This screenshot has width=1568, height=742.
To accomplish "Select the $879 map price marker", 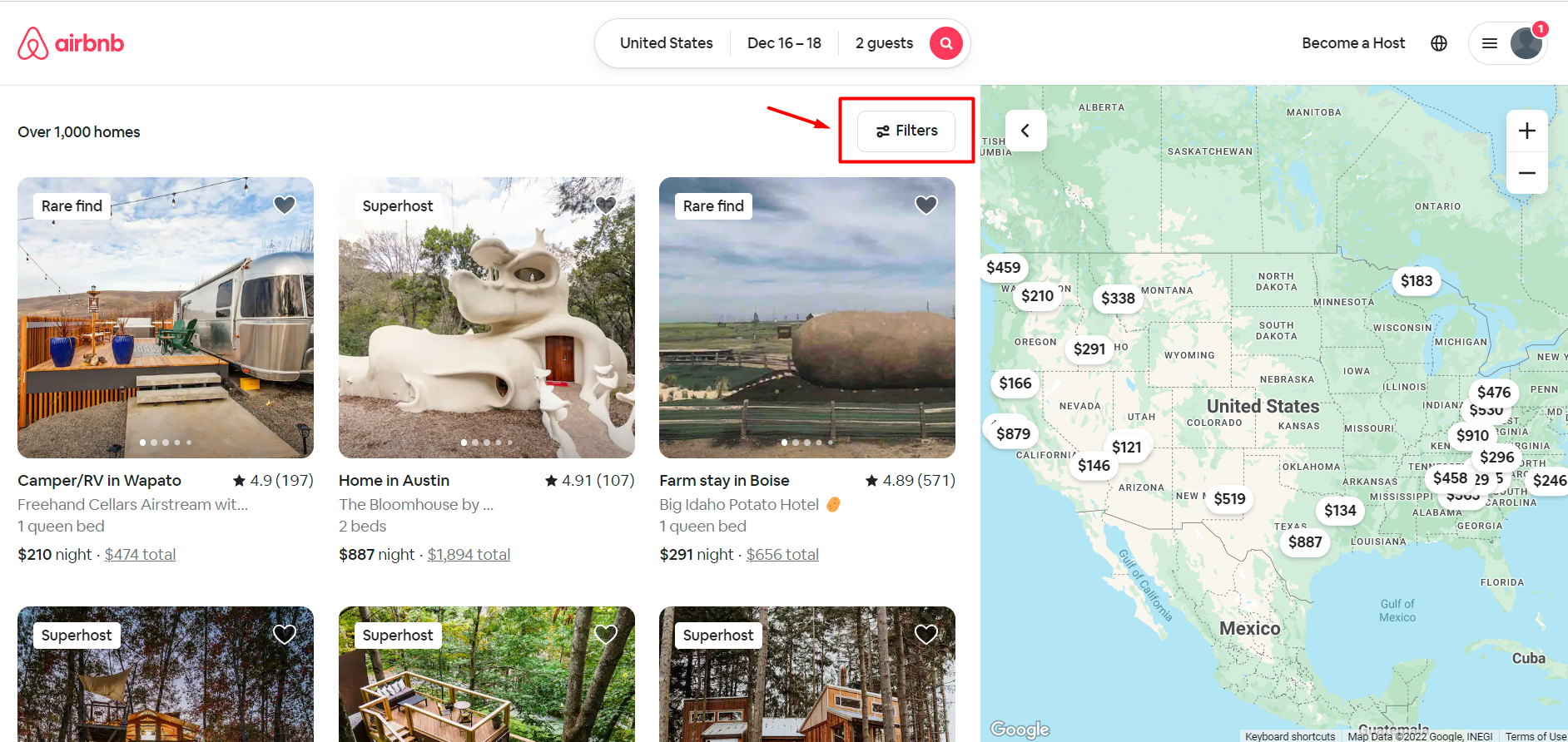I will click(1013, 434).
